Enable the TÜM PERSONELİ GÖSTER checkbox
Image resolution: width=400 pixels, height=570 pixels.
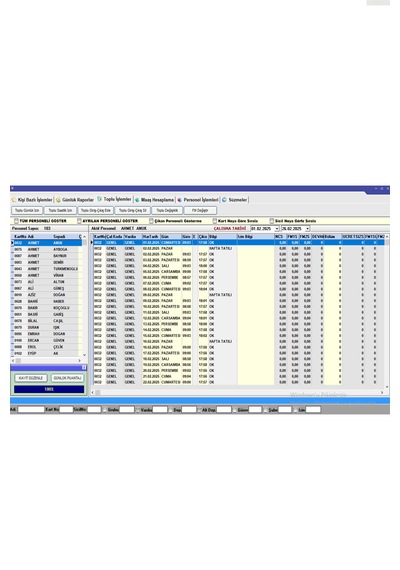click(16, 221)
